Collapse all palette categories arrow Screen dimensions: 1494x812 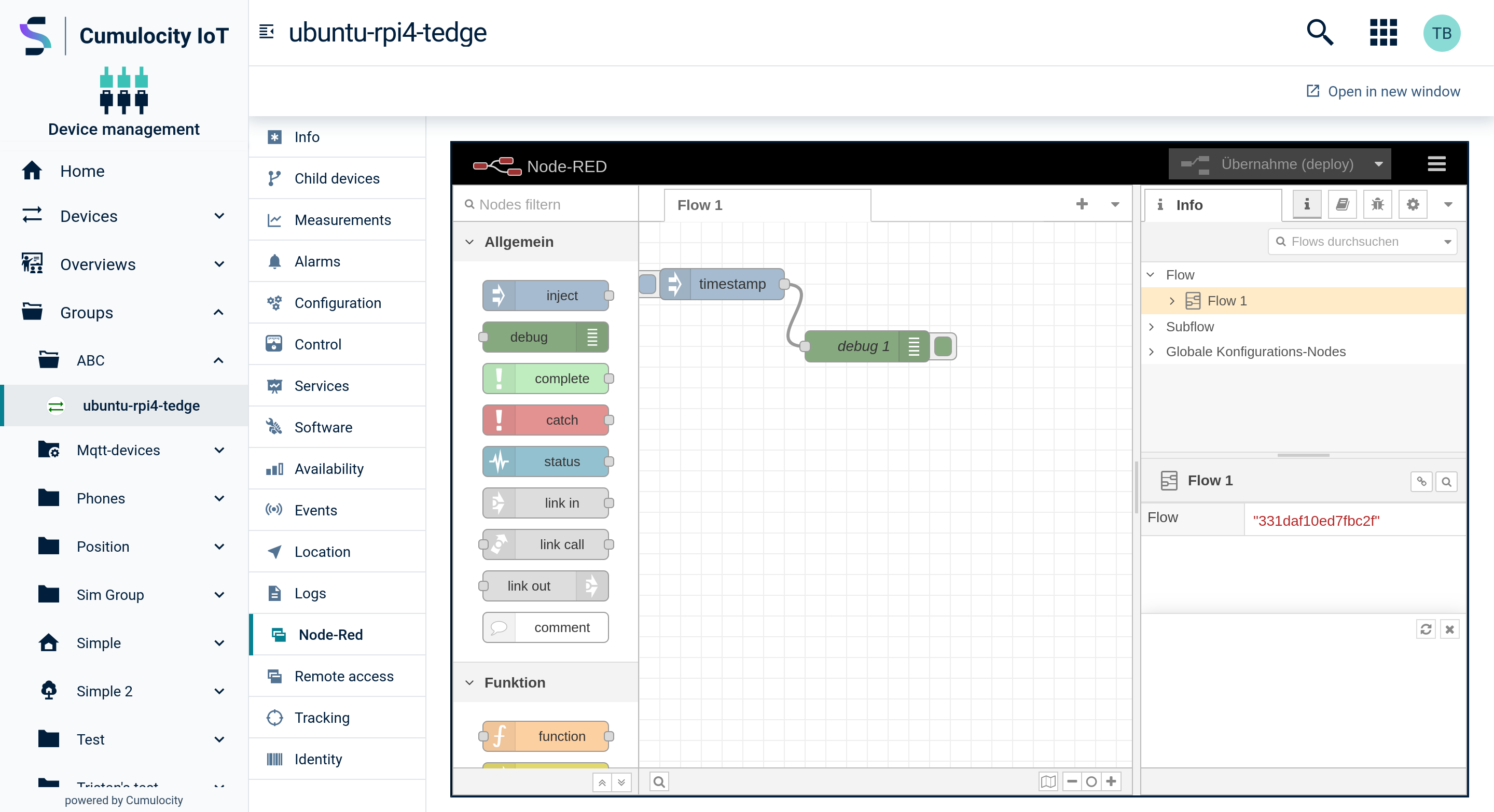602,782
